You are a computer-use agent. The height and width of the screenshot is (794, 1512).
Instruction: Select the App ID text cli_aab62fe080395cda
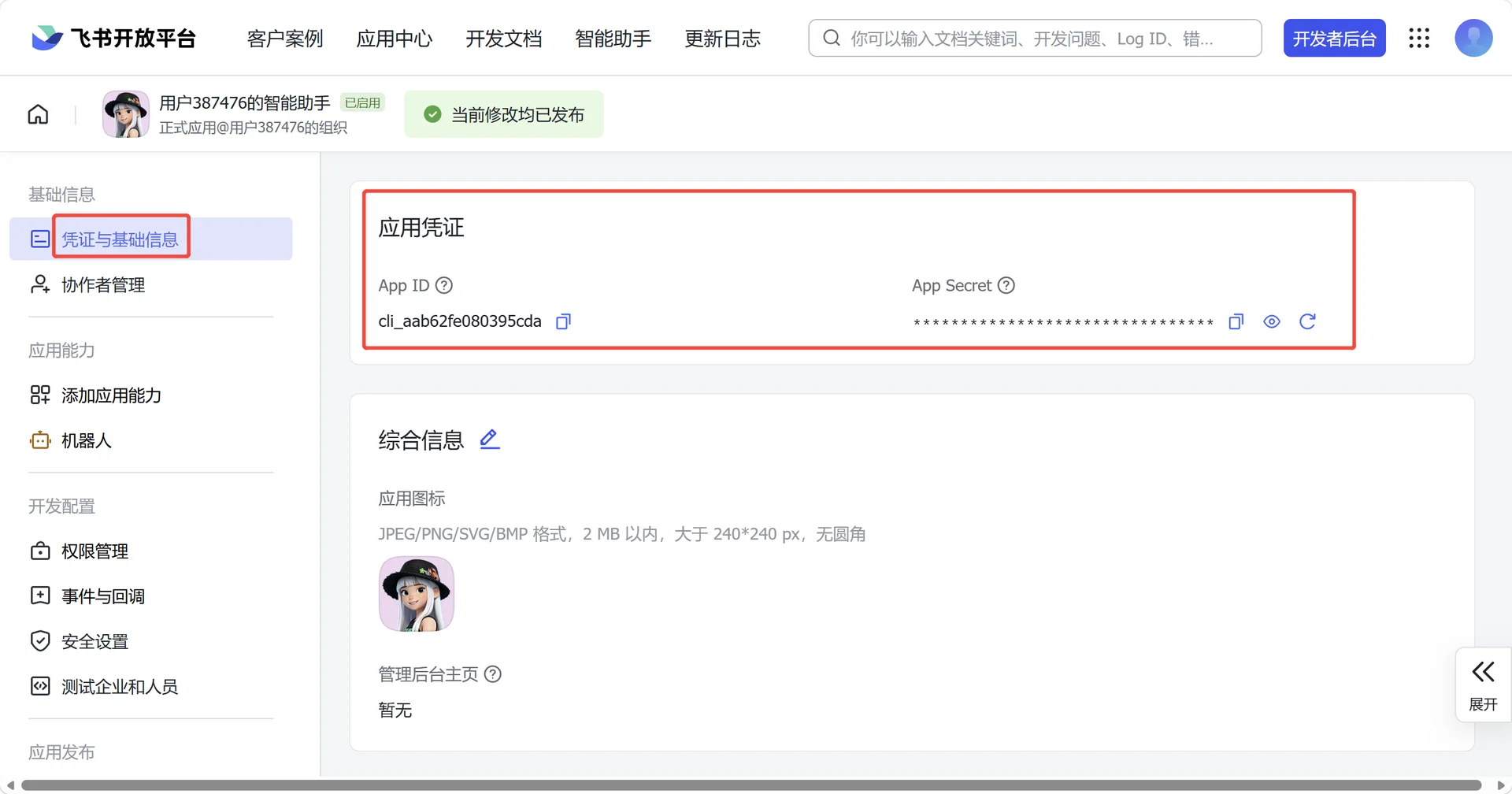pos(460,321)
